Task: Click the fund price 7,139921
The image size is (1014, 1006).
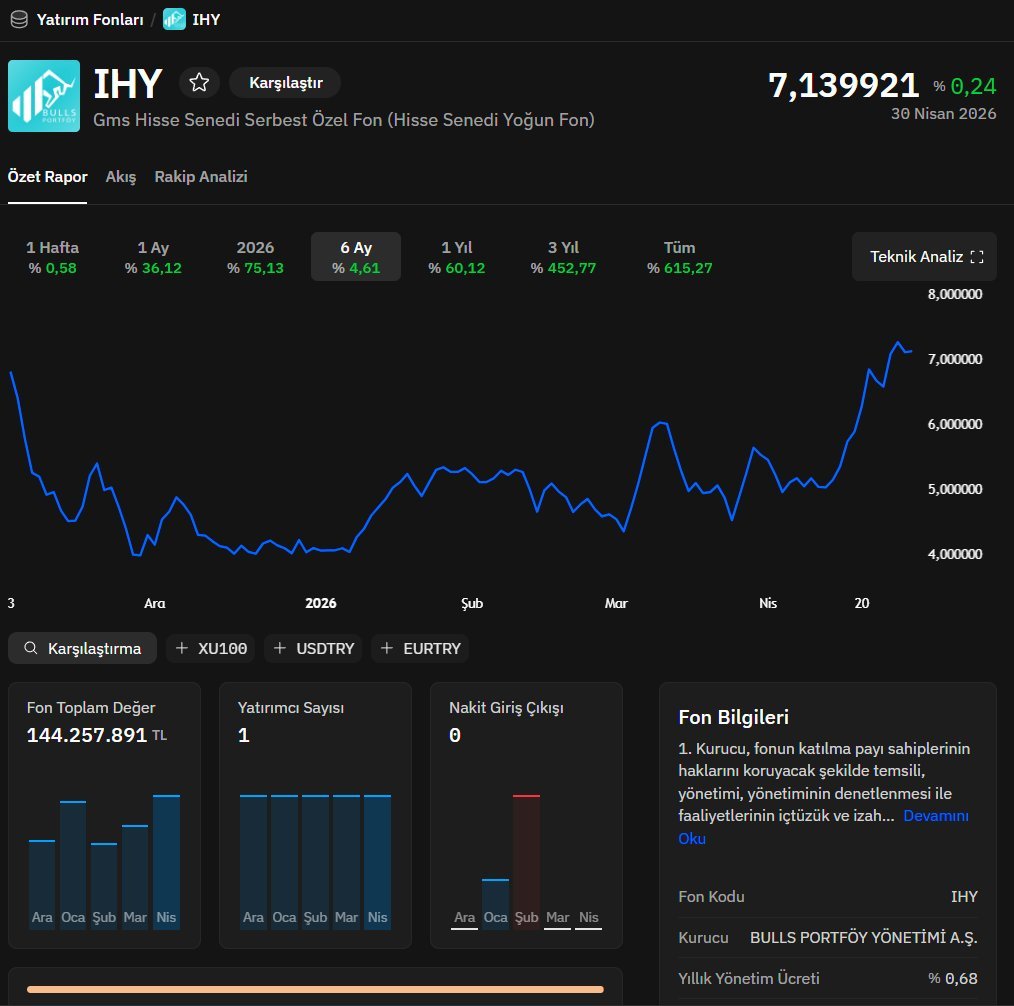Action: (843, 85)
